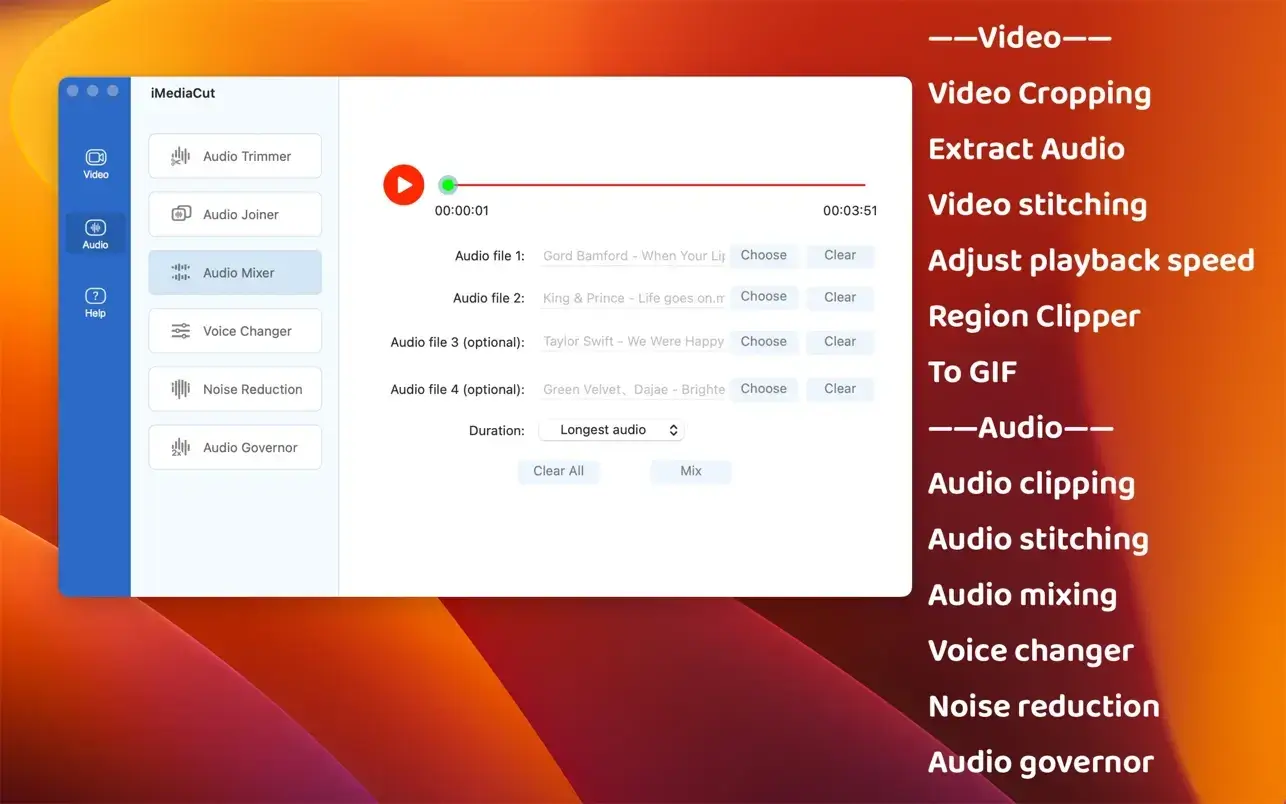Open the Audio Governor tool
Image resolution: width=1286 pixels, height=804 pixels.
[x=235, y=447]
